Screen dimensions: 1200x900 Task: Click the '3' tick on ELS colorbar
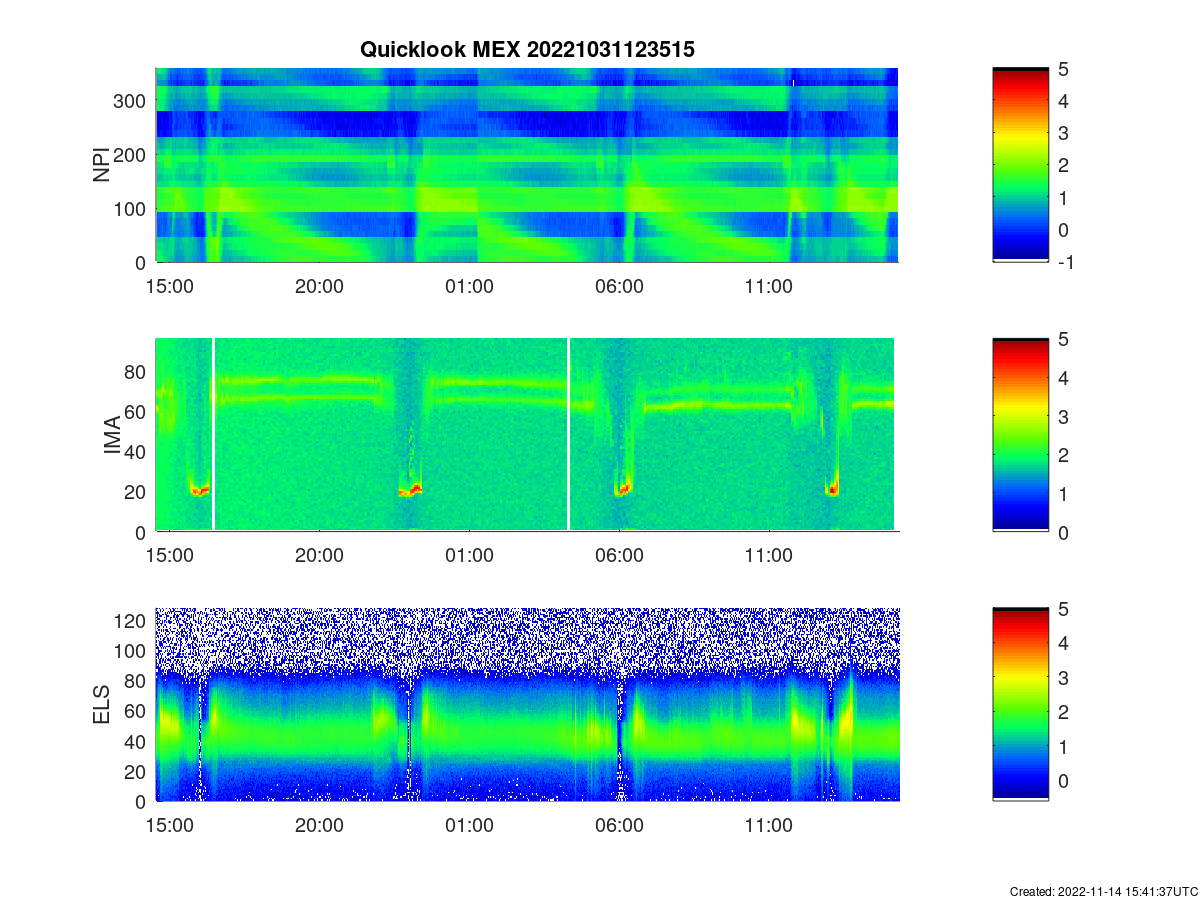(1064, 677)
